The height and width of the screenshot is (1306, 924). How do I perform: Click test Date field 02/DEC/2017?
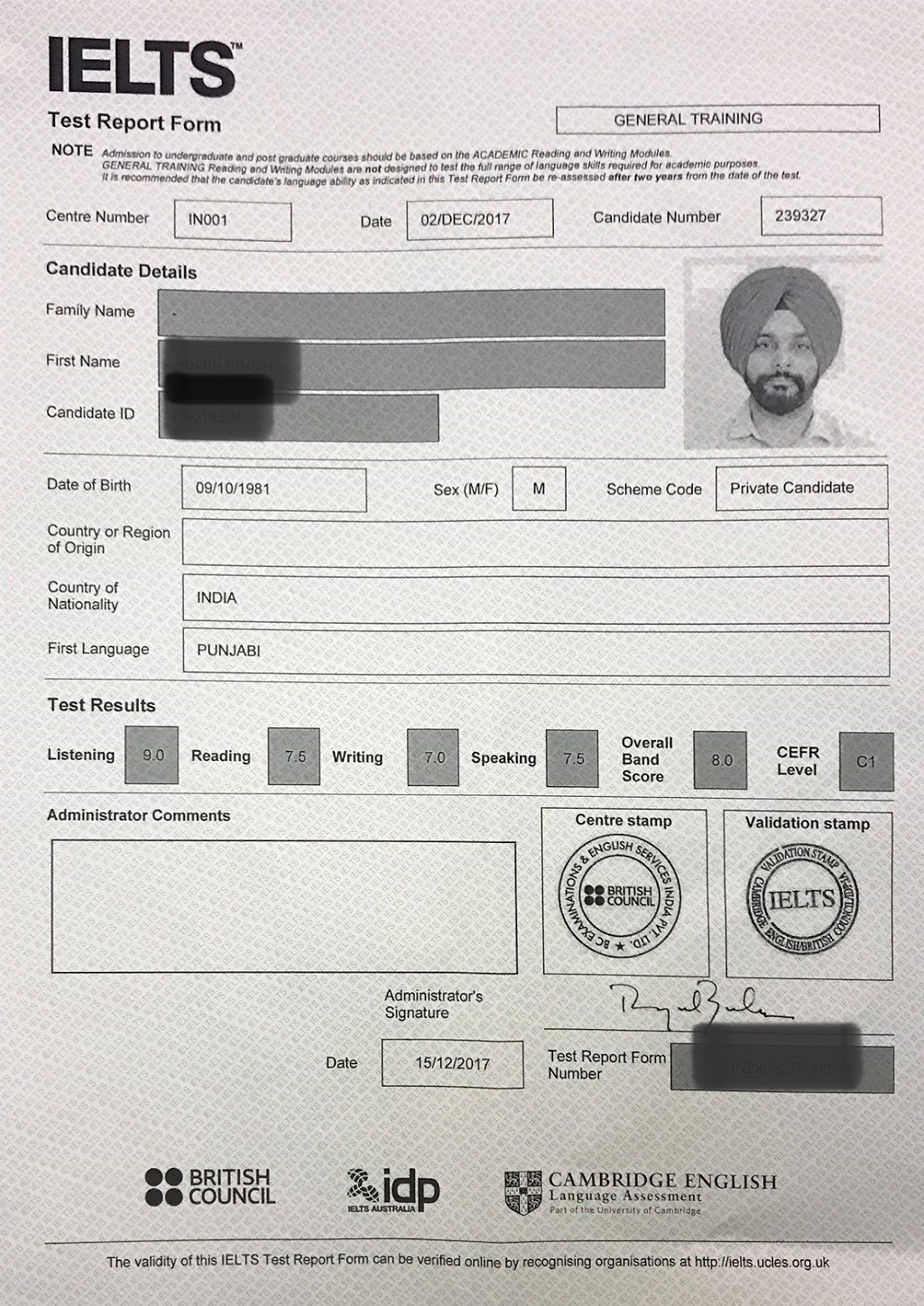tap(479, 219)
